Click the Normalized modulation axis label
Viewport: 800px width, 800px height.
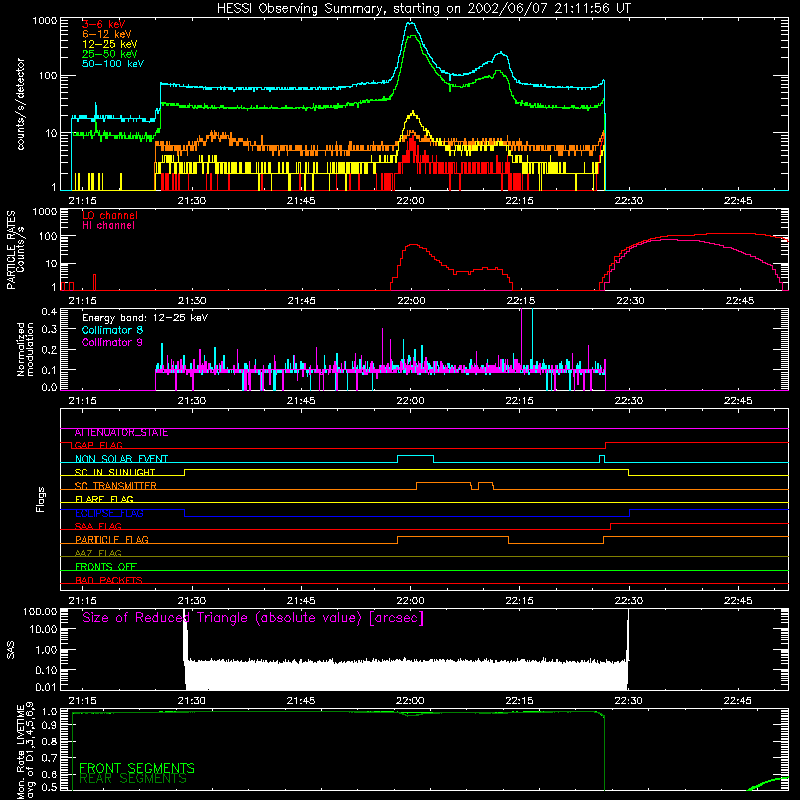tap(25, 349)
